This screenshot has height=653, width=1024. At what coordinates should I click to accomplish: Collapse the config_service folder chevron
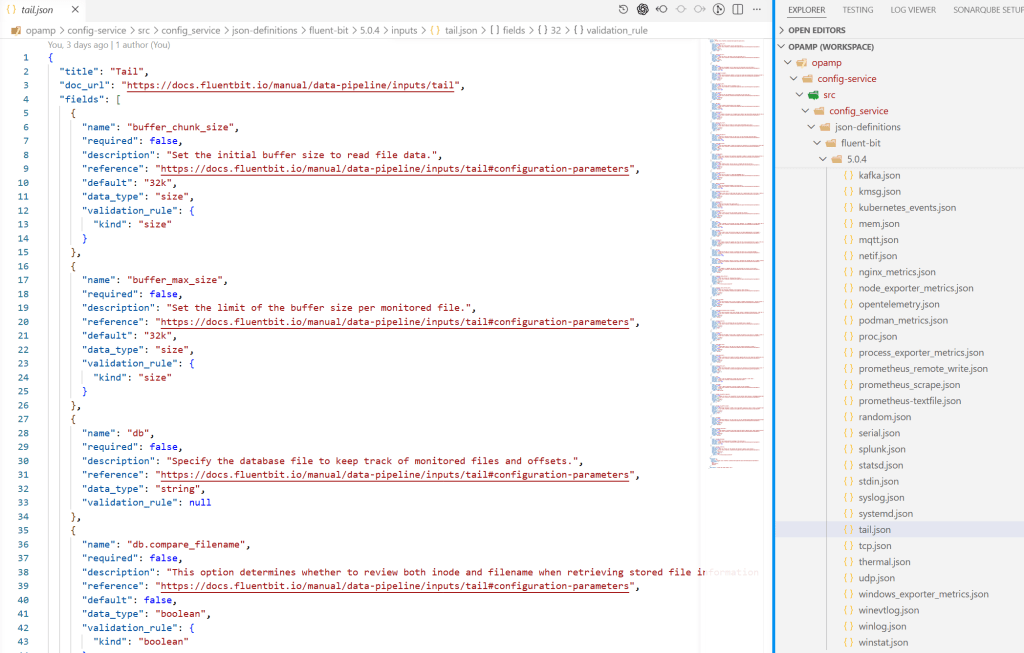805,111
